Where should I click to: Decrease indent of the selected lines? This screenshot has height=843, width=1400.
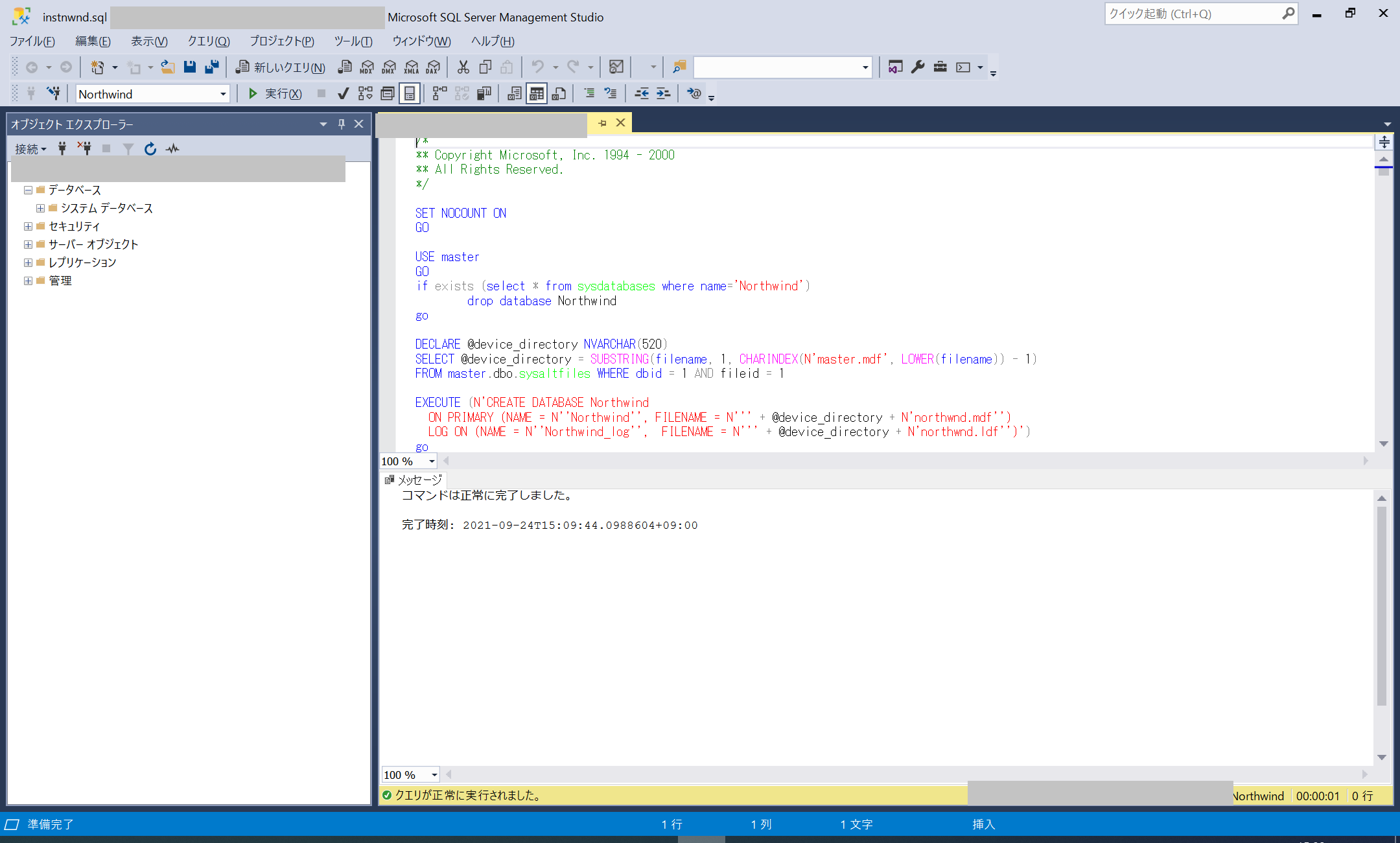tap(642, 93)
